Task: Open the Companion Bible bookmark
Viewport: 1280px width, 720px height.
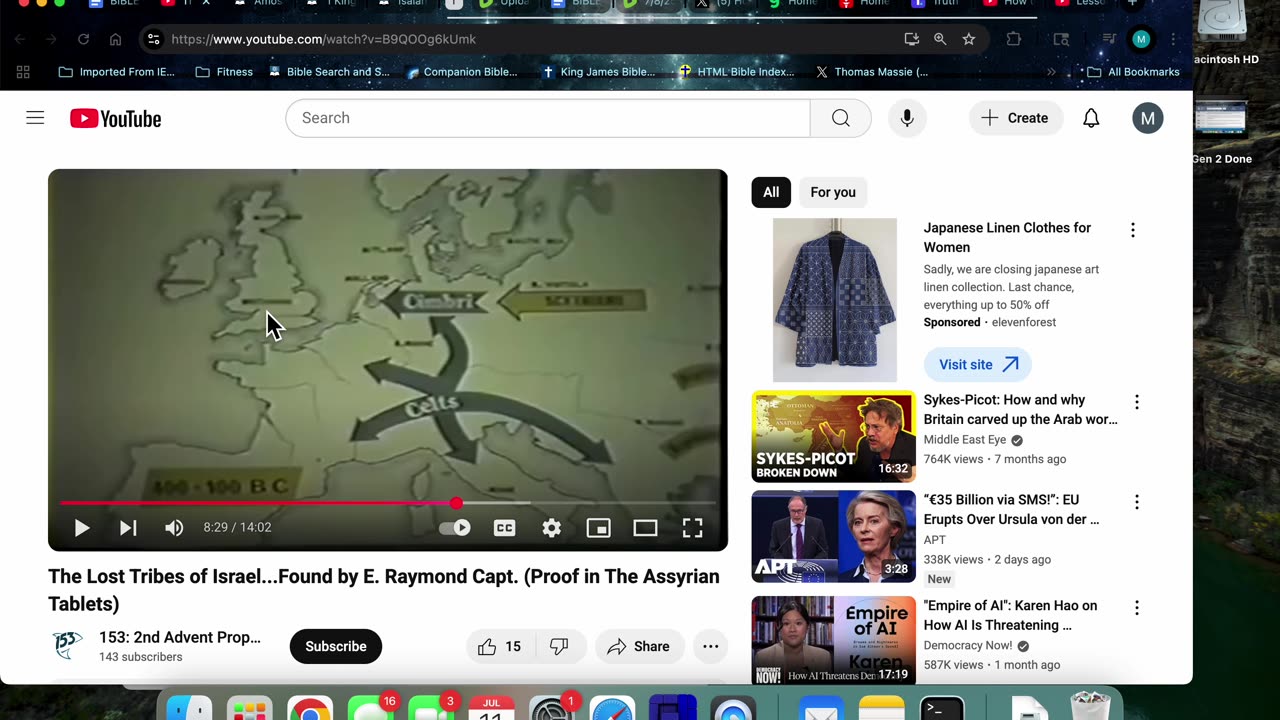Action: [x=462, y=72]
